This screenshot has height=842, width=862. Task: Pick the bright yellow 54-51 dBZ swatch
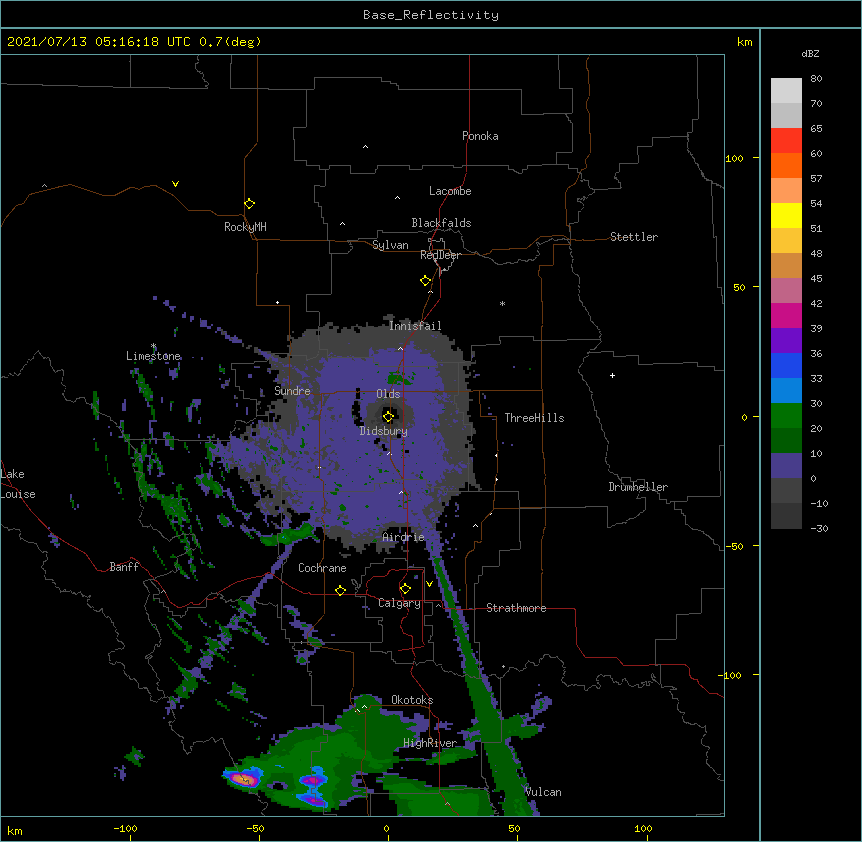pos(786,215)
